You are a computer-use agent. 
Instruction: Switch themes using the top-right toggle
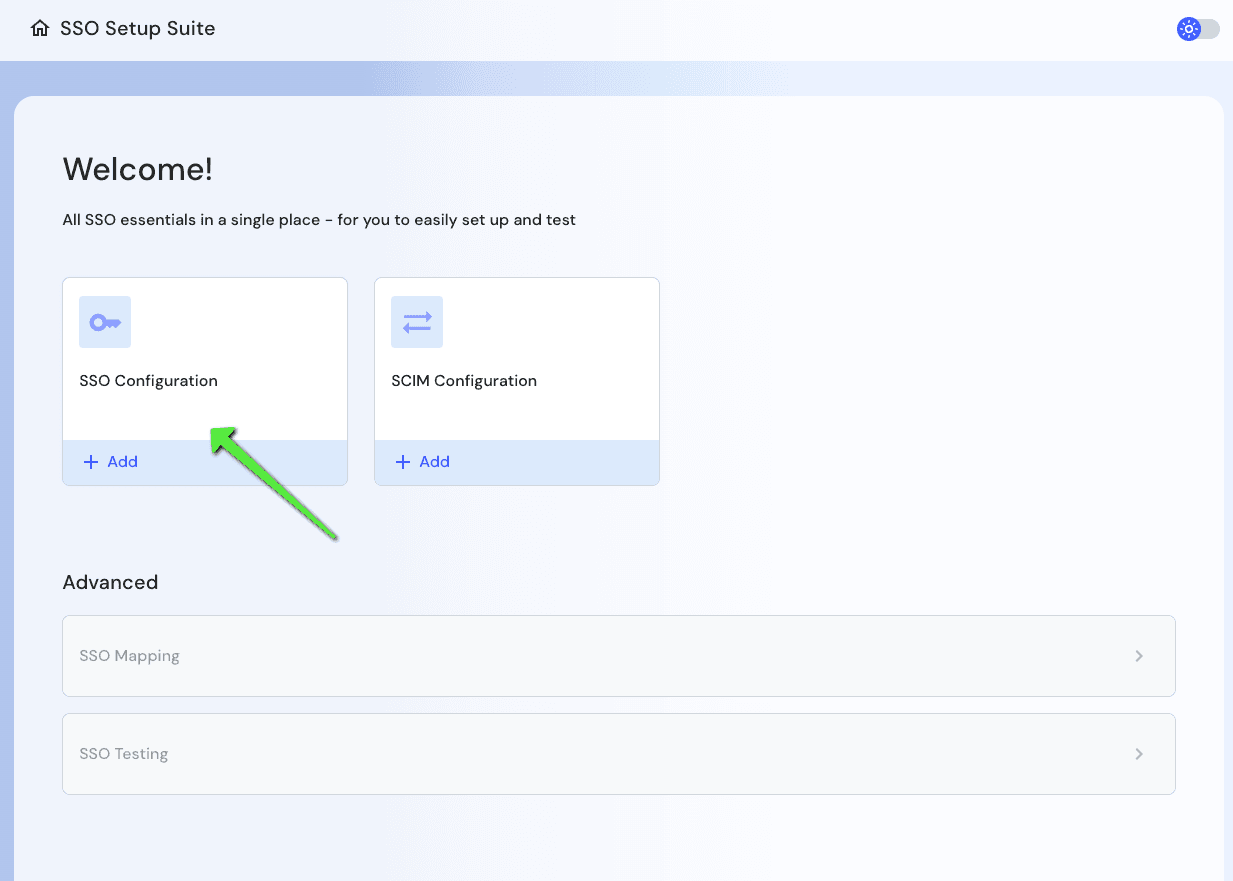click(x=1197, y=29)
